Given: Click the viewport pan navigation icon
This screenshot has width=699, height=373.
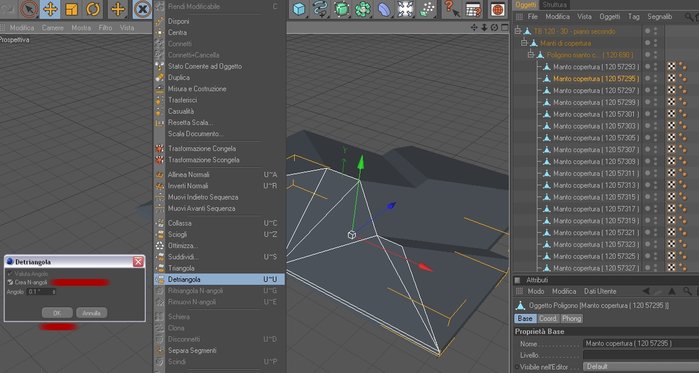Looking at the screenshot, I should [x=474, y=28].
